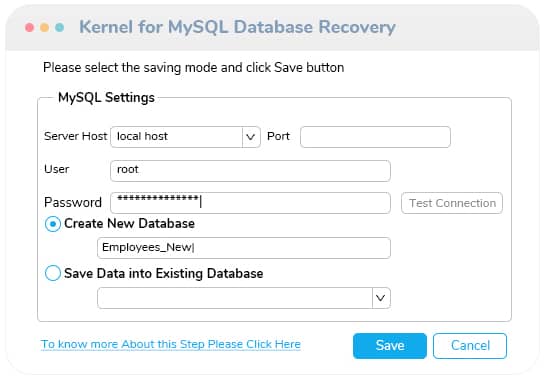Click the blue Save button
This screenshot has height=380, width=545.
pyautogui.click(x=390, y=346)
